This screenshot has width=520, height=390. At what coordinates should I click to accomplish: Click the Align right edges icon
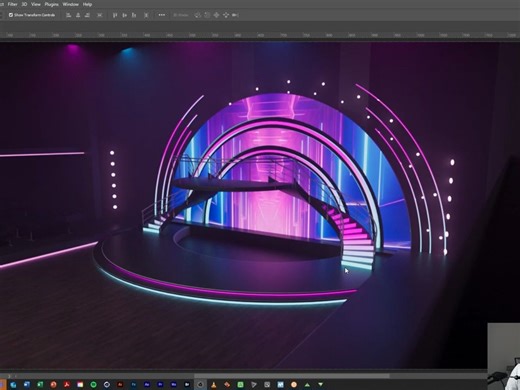(x=87, y=15)
